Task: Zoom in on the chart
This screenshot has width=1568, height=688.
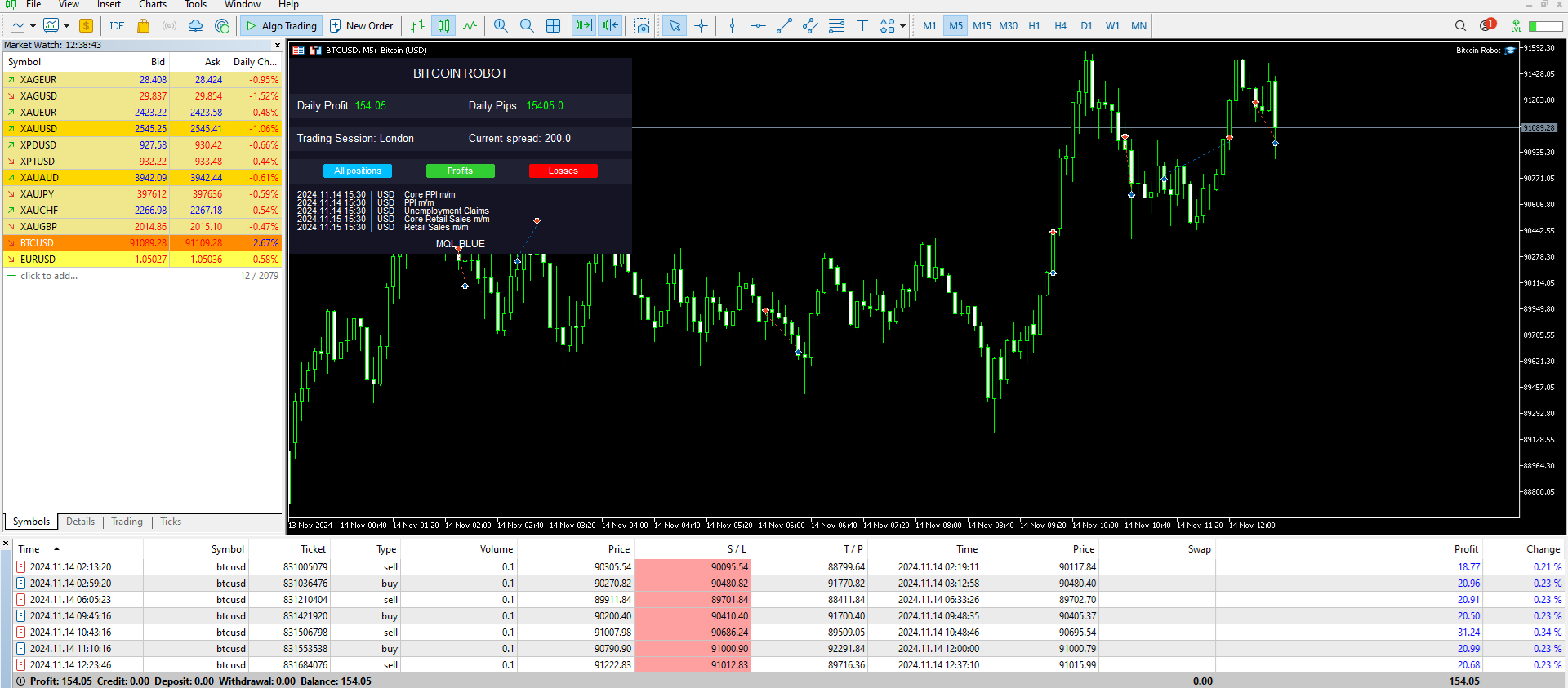Action: (x=501, y=26)
